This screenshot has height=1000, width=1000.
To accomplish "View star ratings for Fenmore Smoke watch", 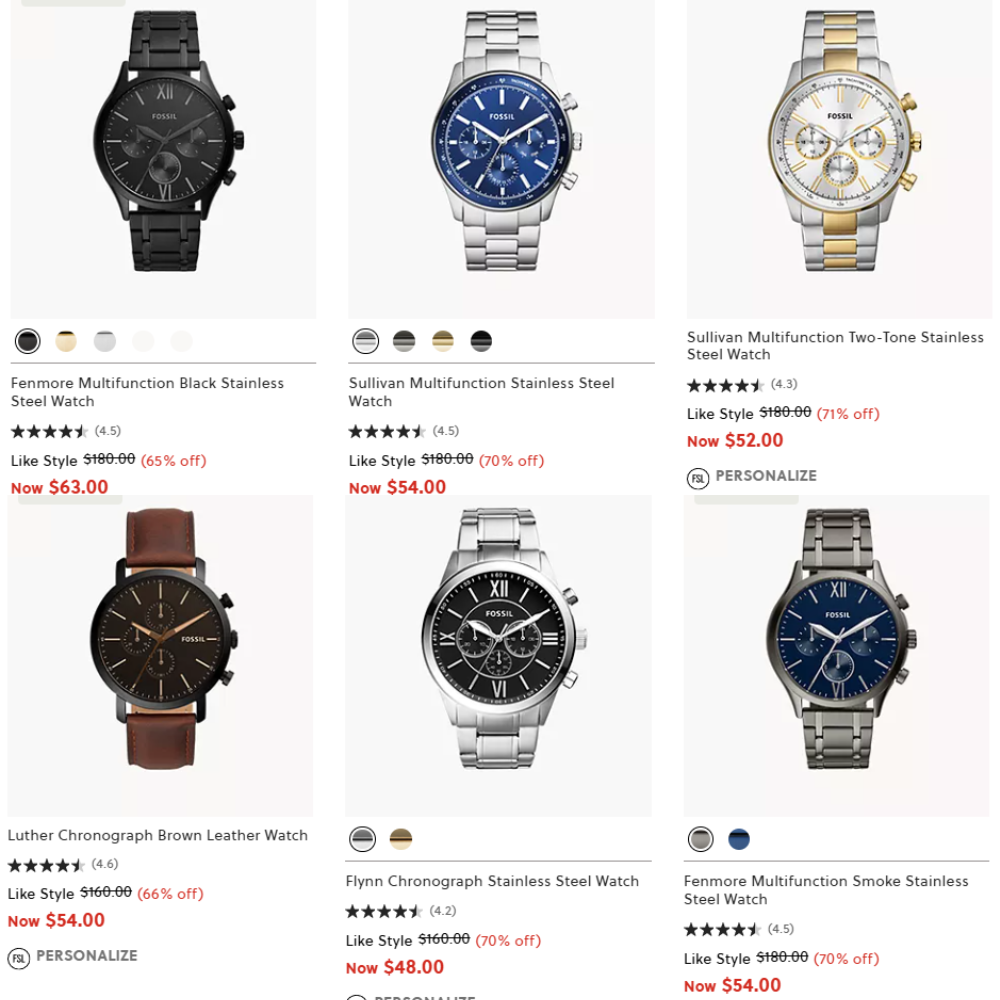I will [723, 929].
